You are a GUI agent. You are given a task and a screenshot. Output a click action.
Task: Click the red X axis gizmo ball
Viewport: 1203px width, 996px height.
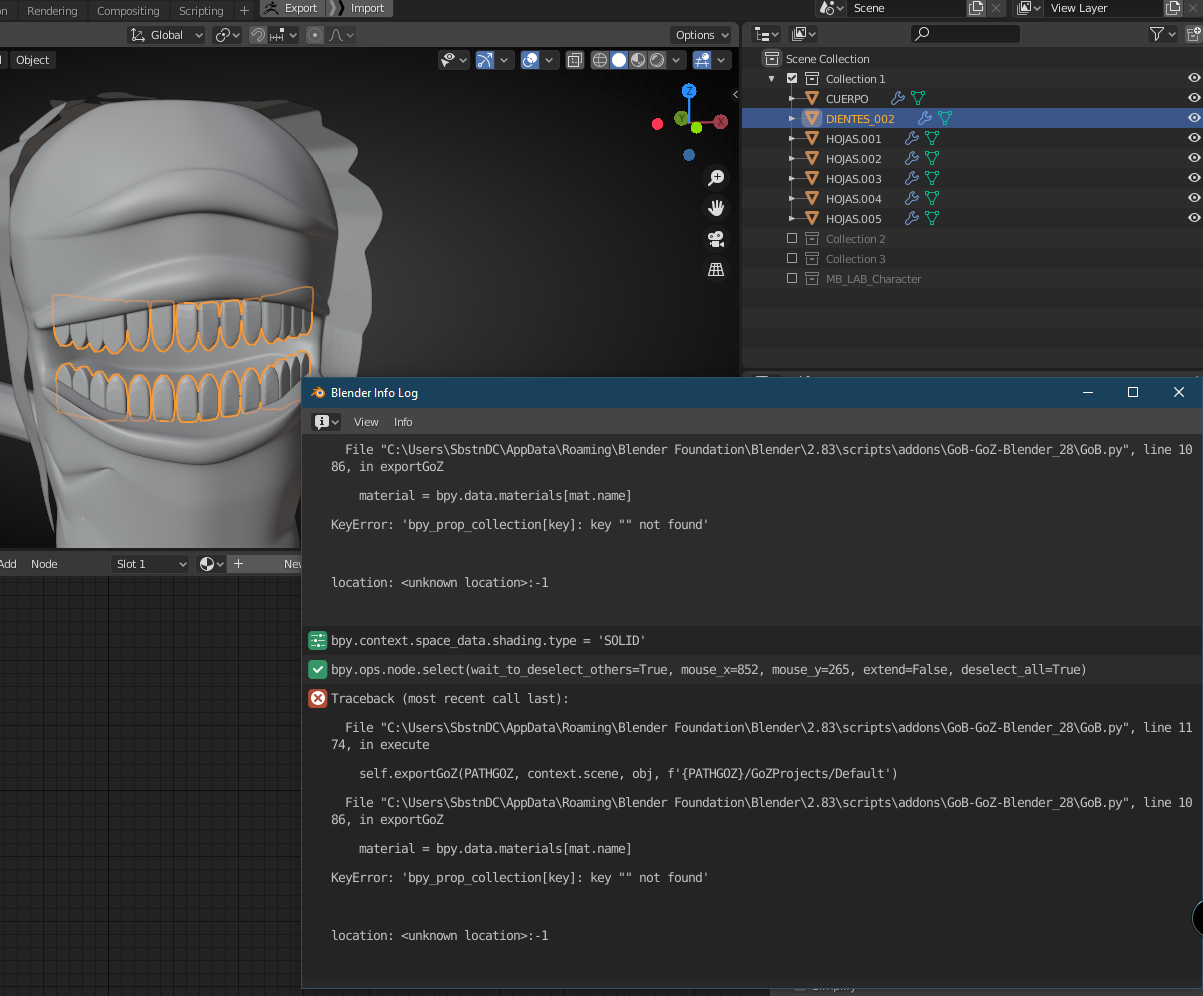point(721,122)
